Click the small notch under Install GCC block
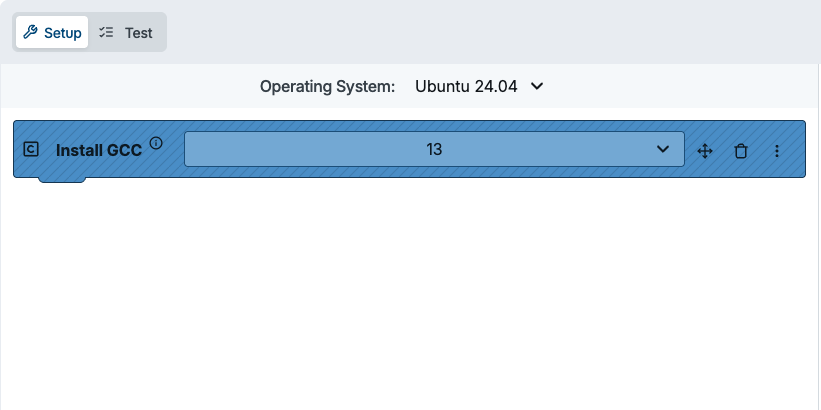This screenshot has width=821, height=410. click(x=62, y=180)
